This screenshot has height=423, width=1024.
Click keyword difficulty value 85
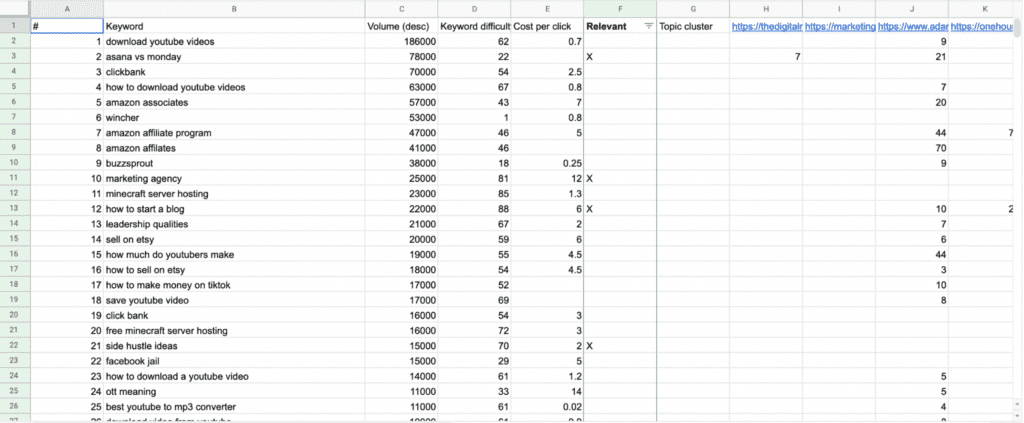point(504,194)
